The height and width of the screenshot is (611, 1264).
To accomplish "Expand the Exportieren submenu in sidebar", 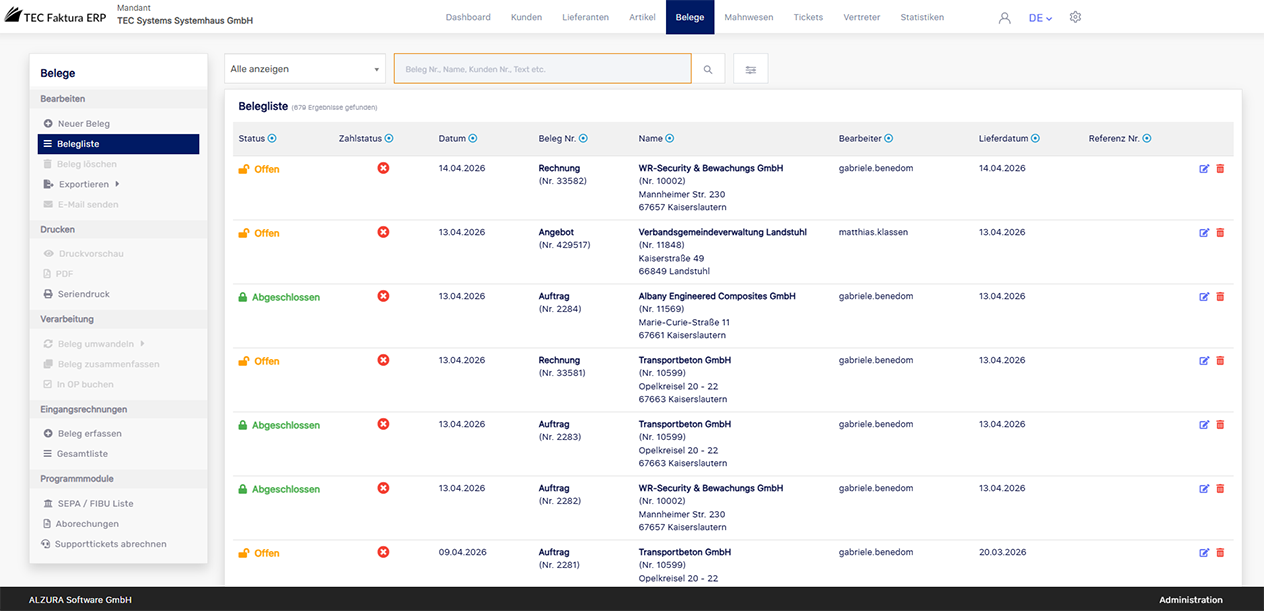I will click(84, 184).
